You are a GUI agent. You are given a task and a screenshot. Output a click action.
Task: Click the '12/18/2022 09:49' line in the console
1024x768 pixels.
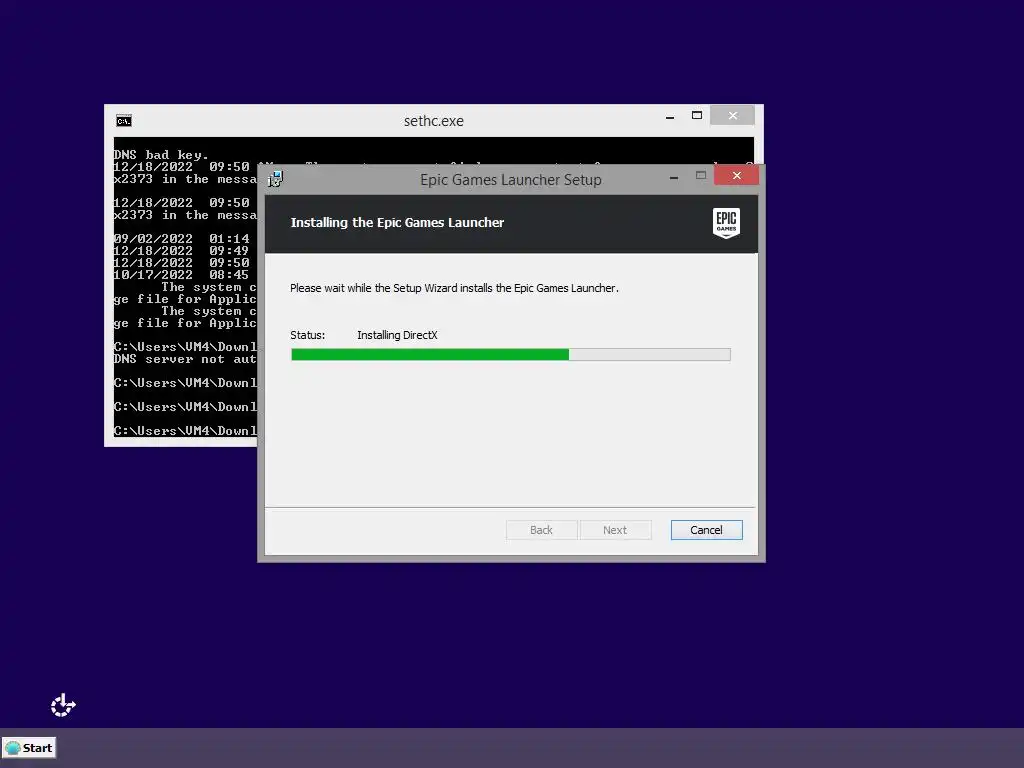pos(182,251)
